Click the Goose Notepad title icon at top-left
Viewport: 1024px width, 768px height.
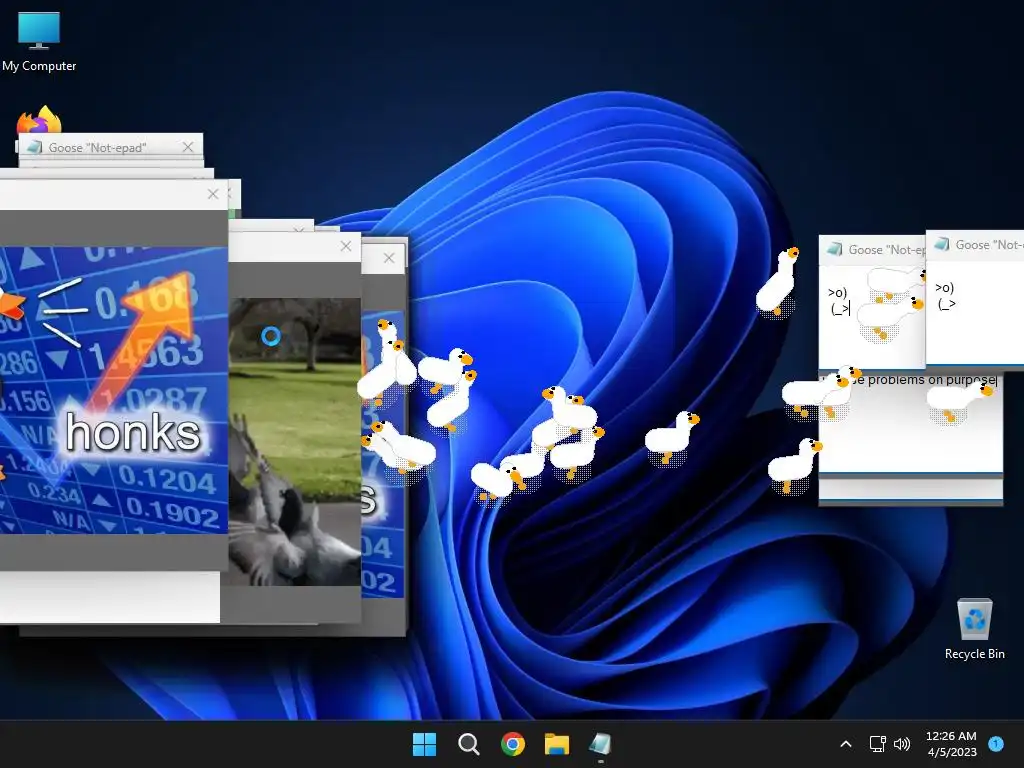[35, 147]
